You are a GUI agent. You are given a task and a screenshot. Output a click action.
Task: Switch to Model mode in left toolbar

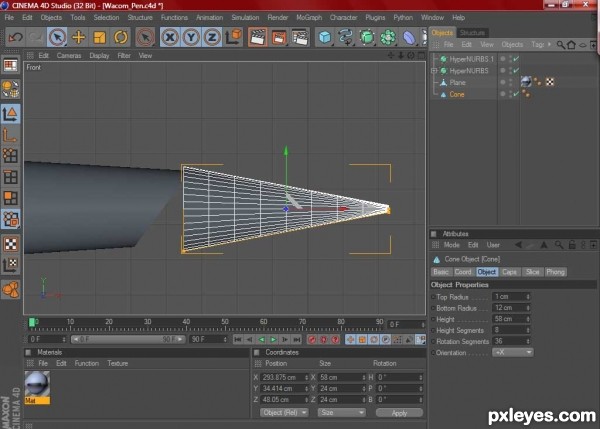tap(10, 114)
